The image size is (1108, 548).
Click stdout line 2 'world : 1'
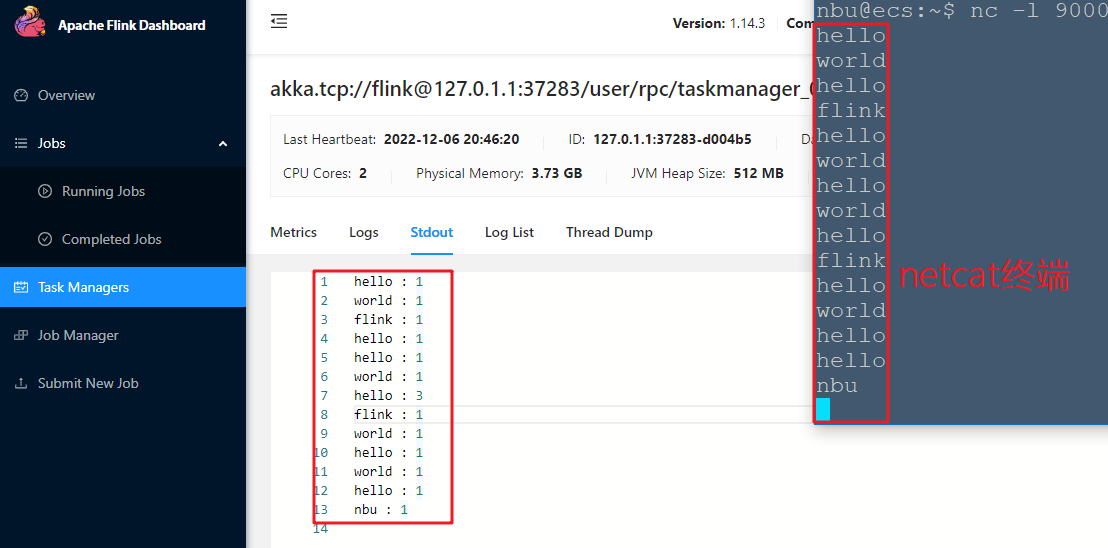388,301
